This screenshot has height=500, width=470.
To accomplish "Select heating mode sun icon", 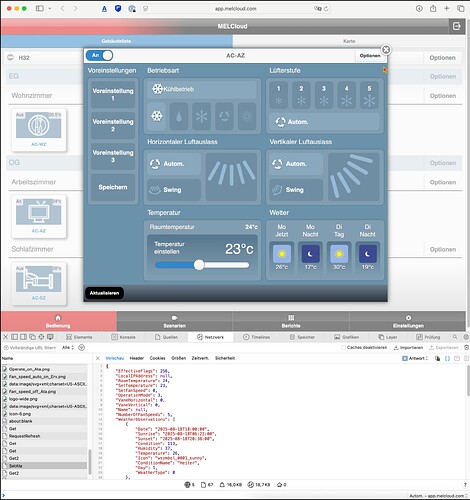I will (x=247, y=116).
